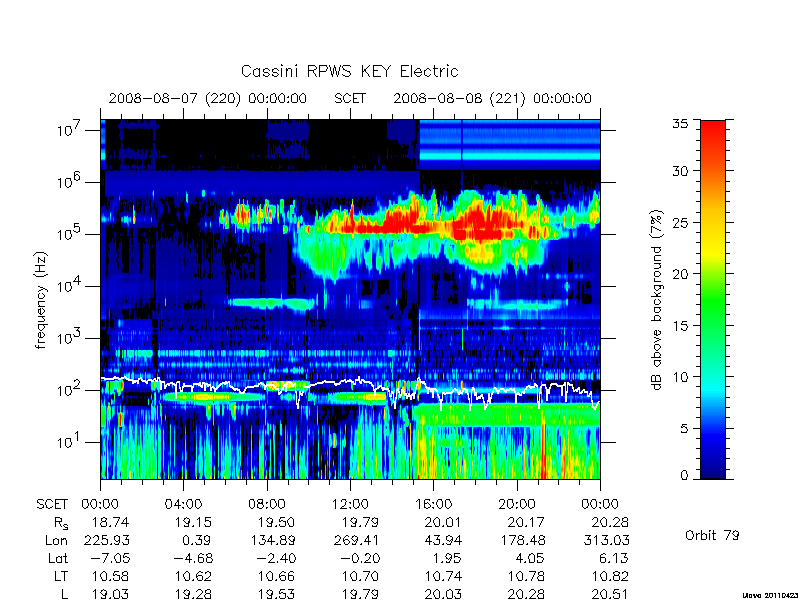Click the plot title 'Cassini RPWS KEY Electric'
The height and width of the screenshot is (600, 800).
pos(349,71)
